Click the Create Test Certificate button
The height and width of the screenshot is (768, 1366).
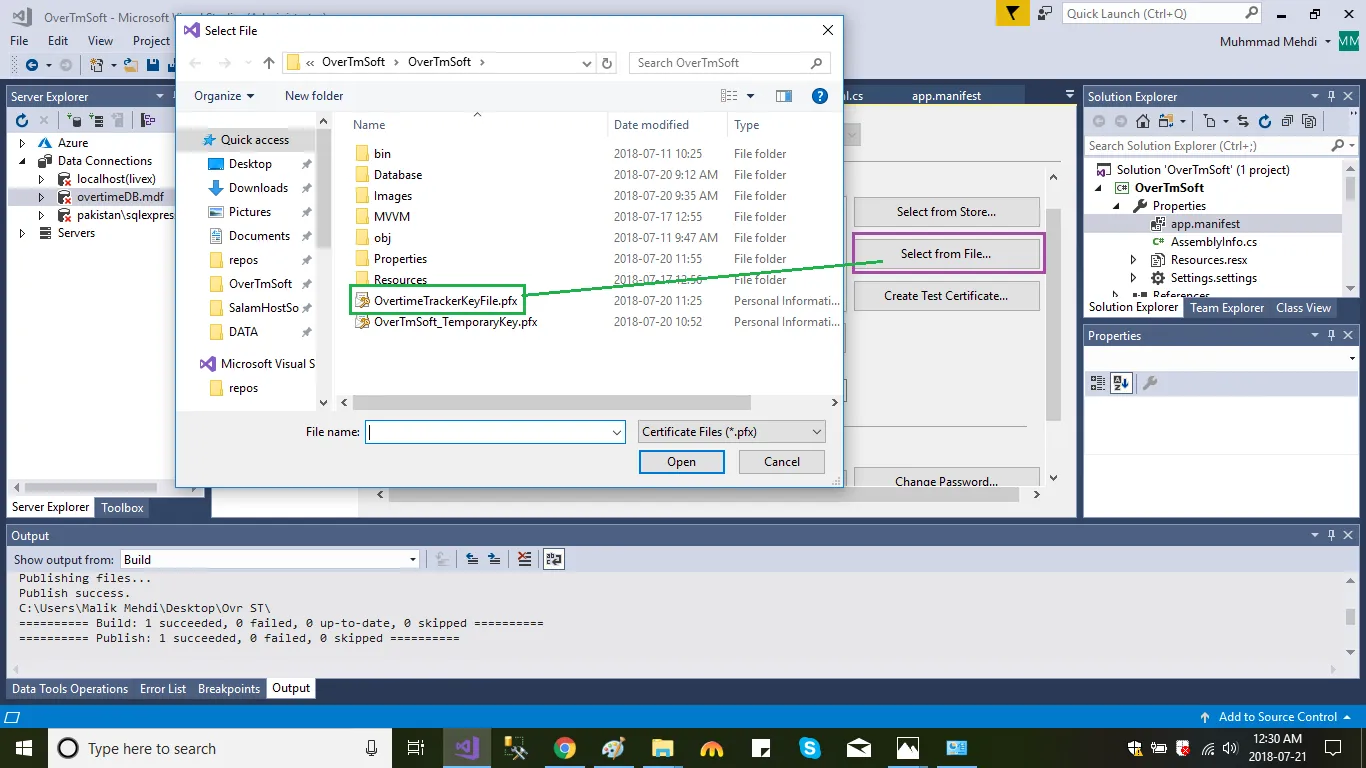[x=946, y=296]
